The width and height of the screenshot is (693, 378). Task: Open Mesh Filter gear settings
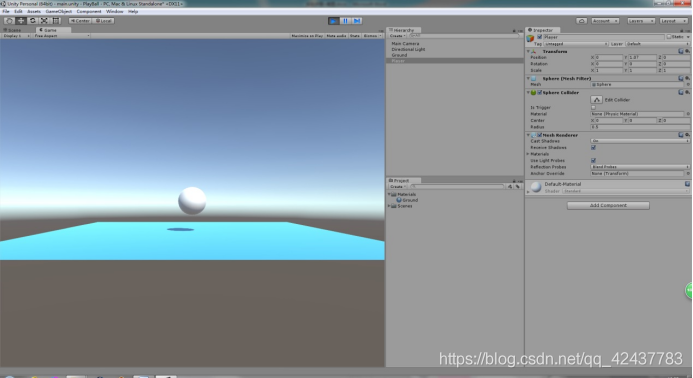click(x=687, y=78)
